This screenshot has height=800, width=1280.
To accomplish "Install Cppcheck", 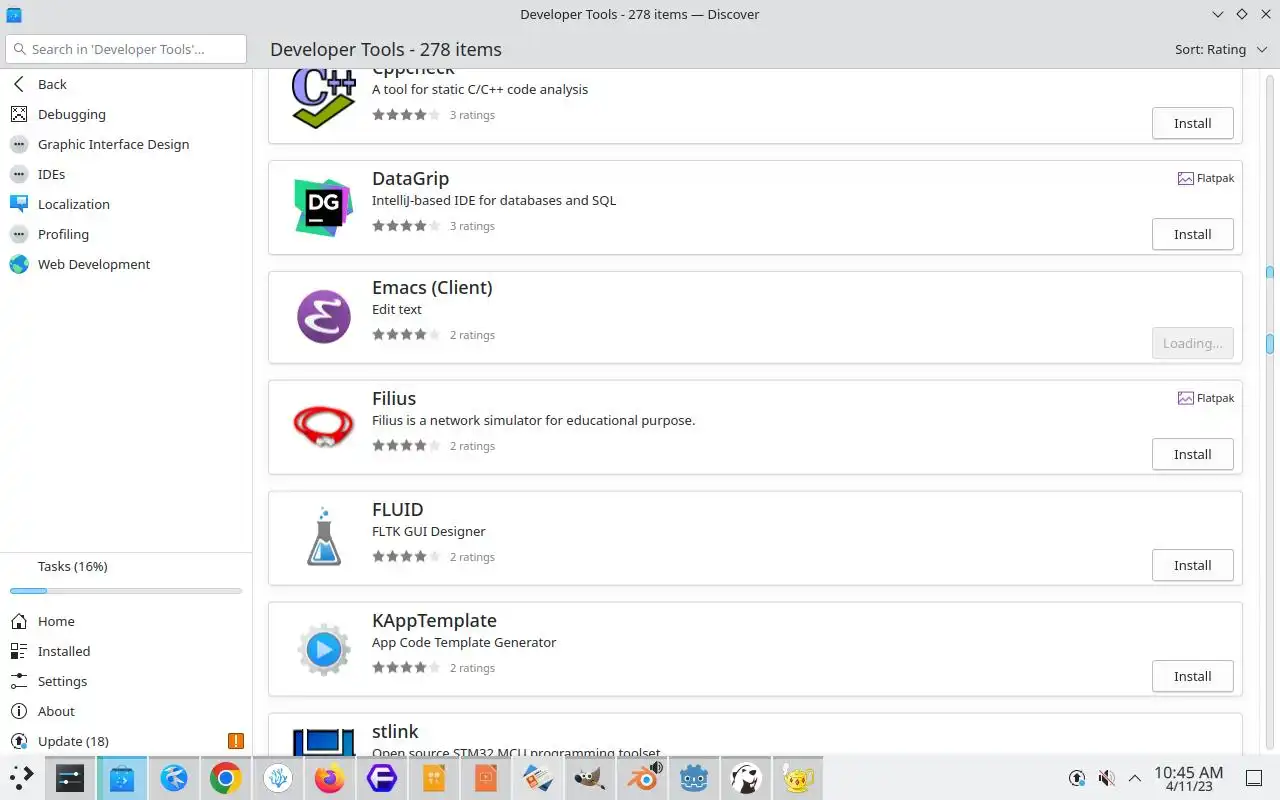I will click(1192, 123).
